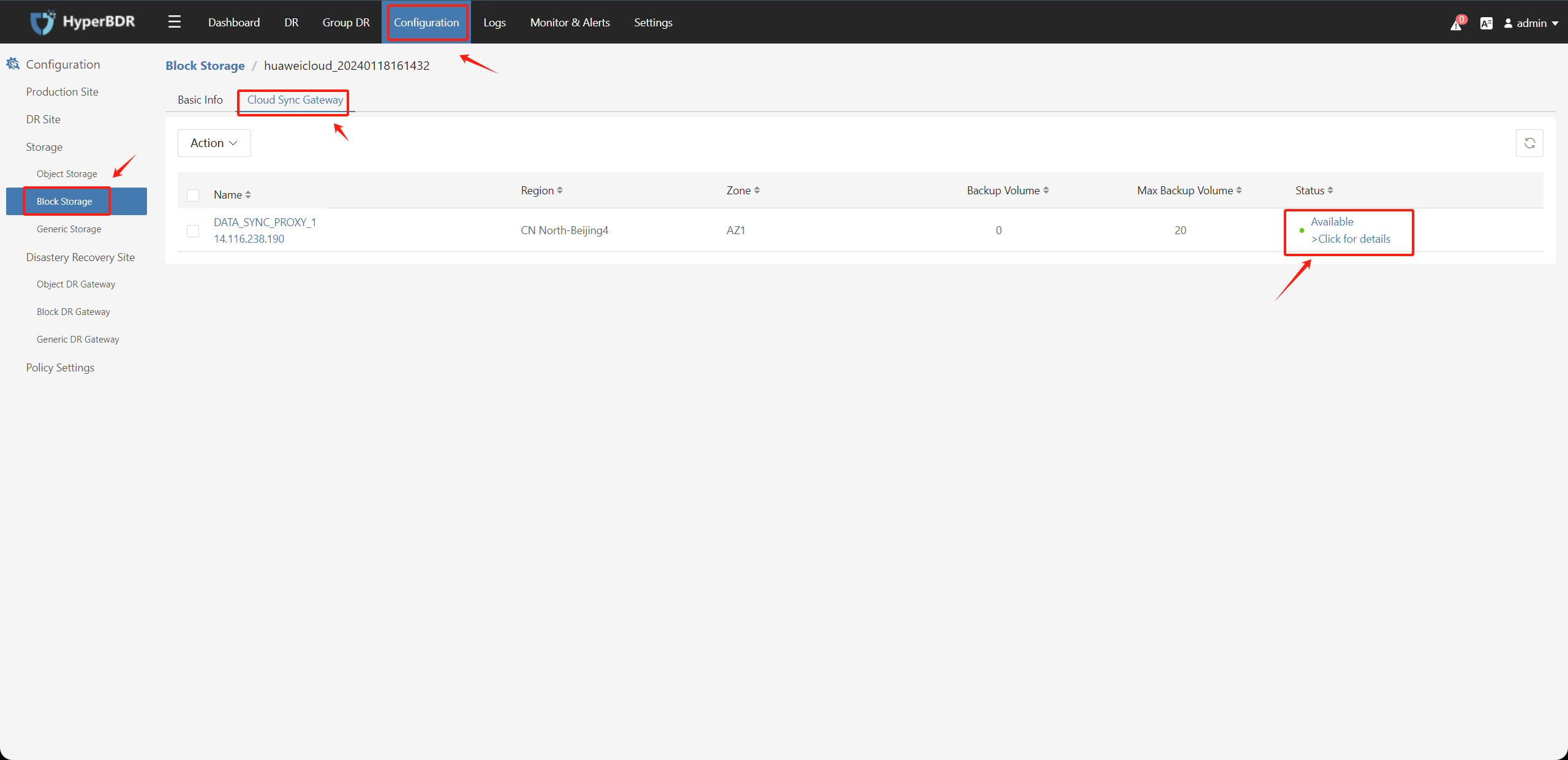Sort by Status column arrows
Screen dimensions: 1568x760
[1330, 191]
